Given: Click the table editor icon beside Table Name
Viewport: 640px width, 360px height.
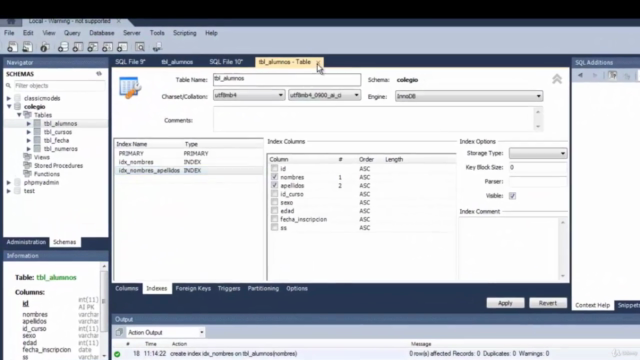Looking at the screenshot, I should point(130,87).
